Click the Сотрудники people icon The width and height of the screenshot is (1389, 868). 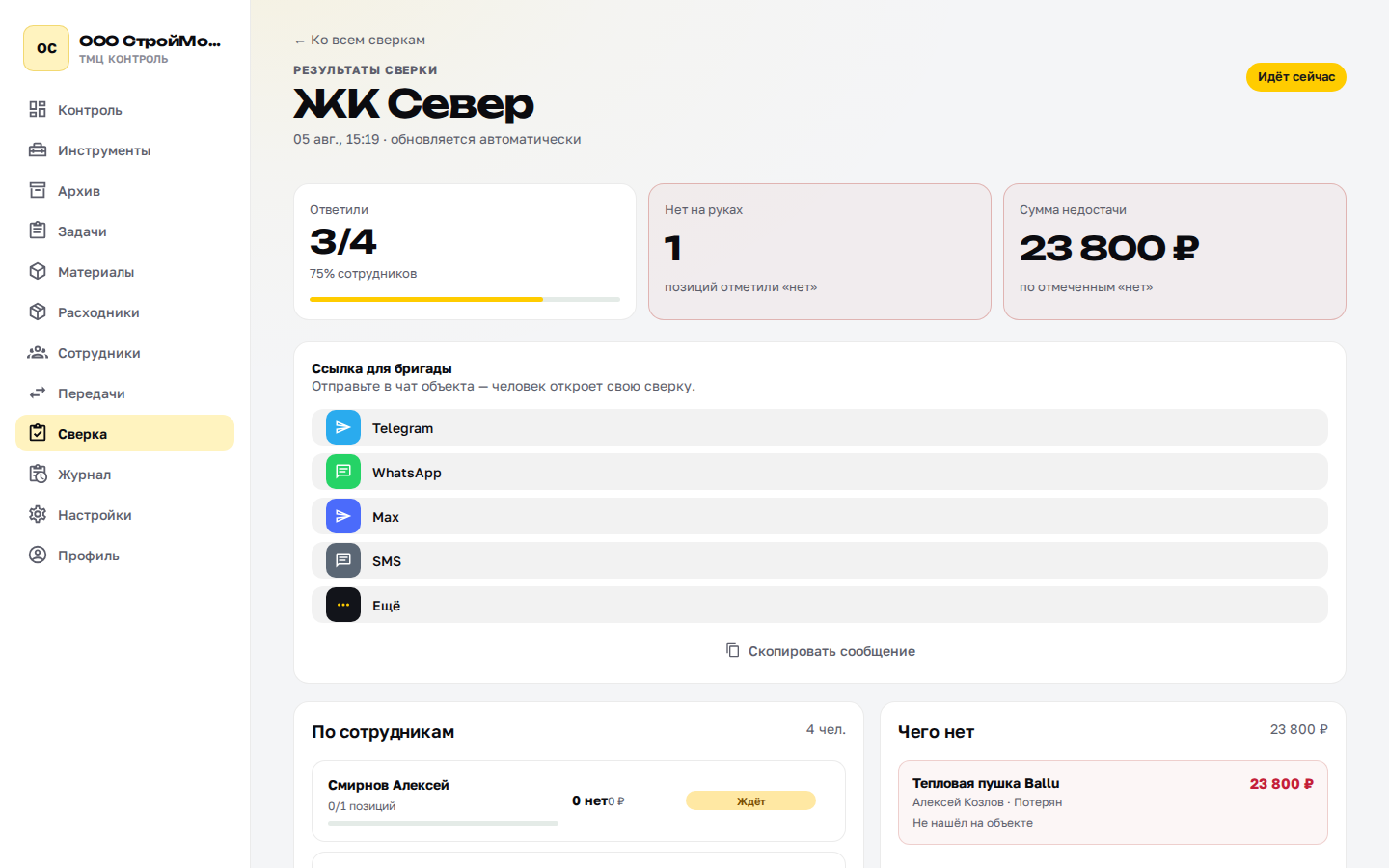point(38,352)
